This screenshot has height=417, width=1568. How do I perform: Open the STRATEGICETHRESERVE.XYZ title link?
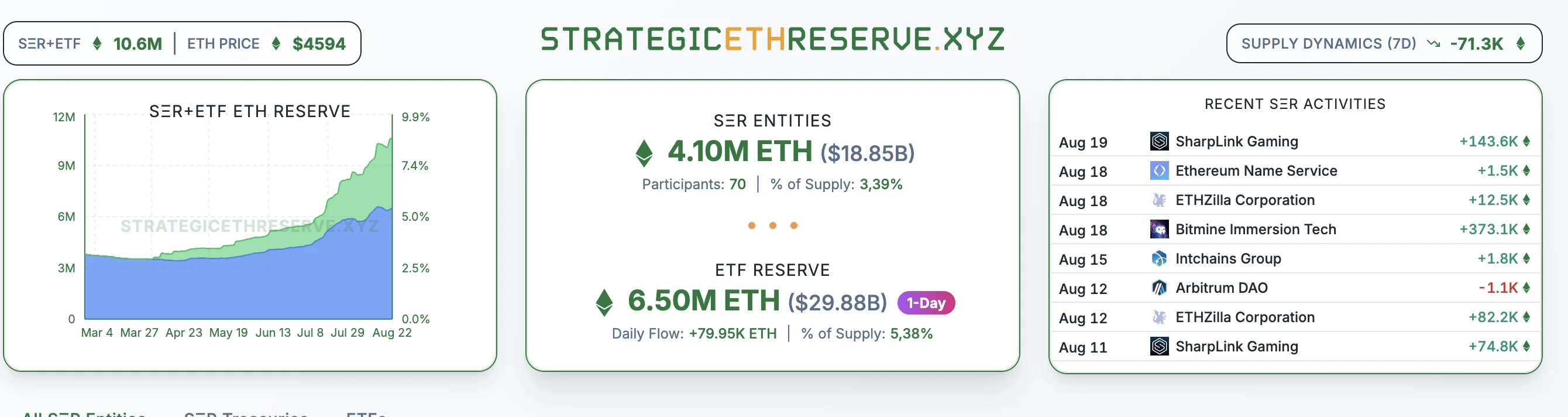pos(772,38)
